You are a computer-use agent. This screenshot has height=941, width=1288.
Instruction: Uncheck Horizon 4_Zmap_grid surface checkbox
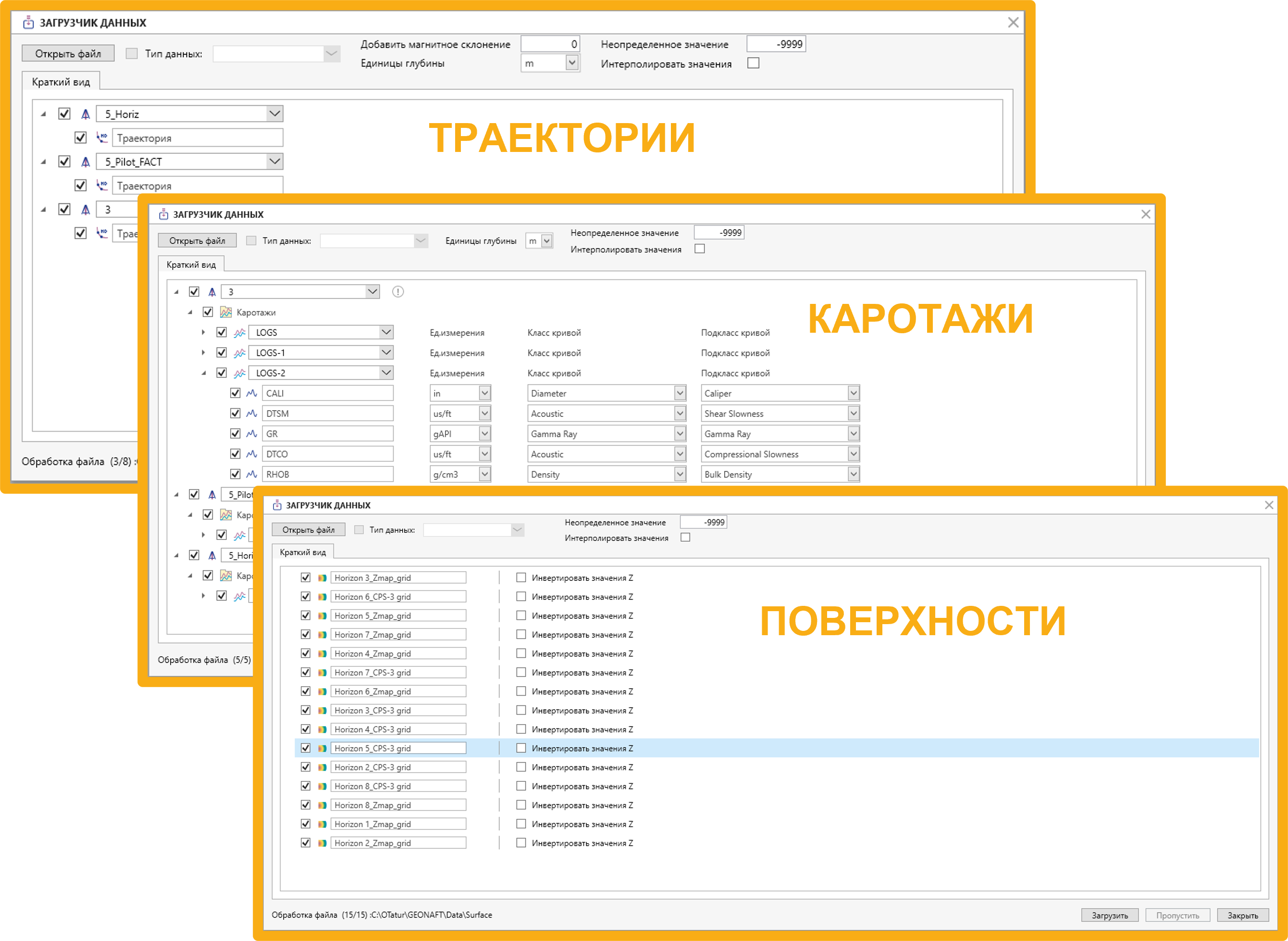pyautogui.click(x=306, y=653)
